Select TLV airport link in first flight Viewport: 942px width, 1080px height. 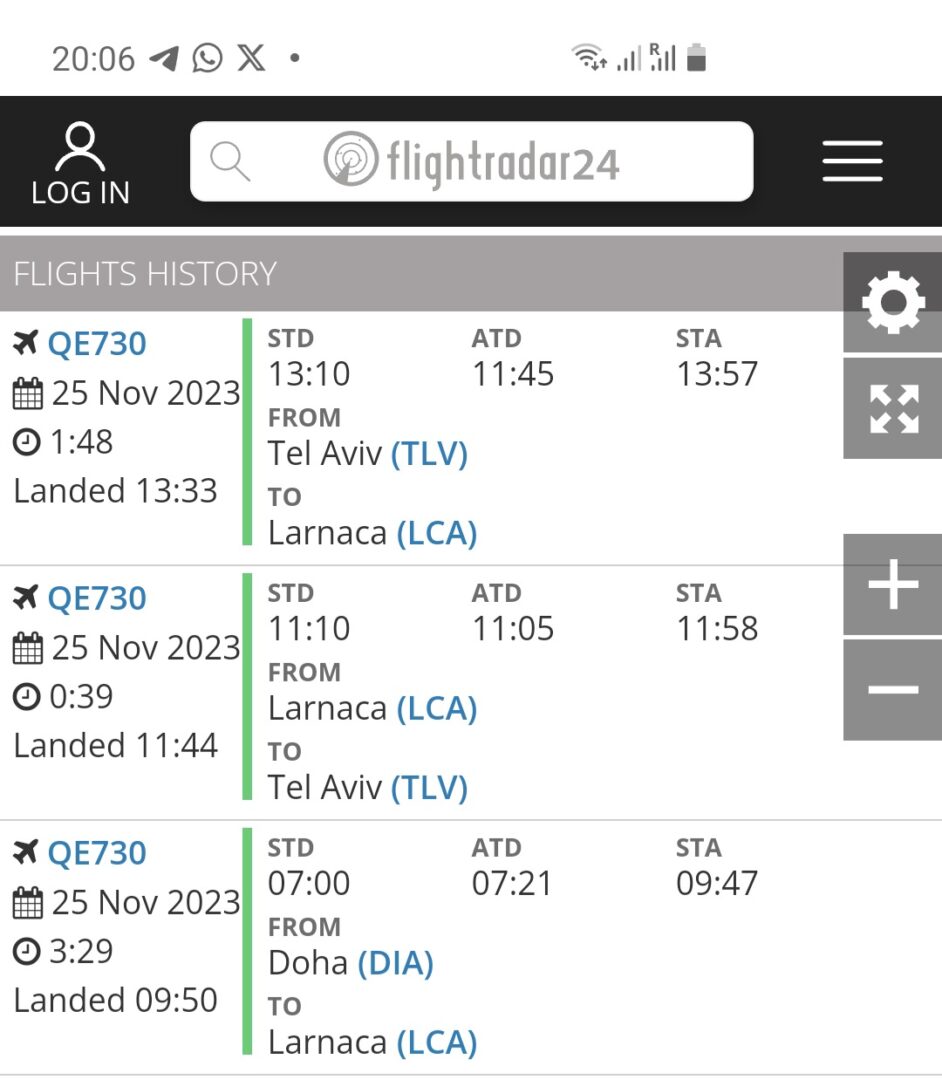pyautogui.click(x=430, y=454)
